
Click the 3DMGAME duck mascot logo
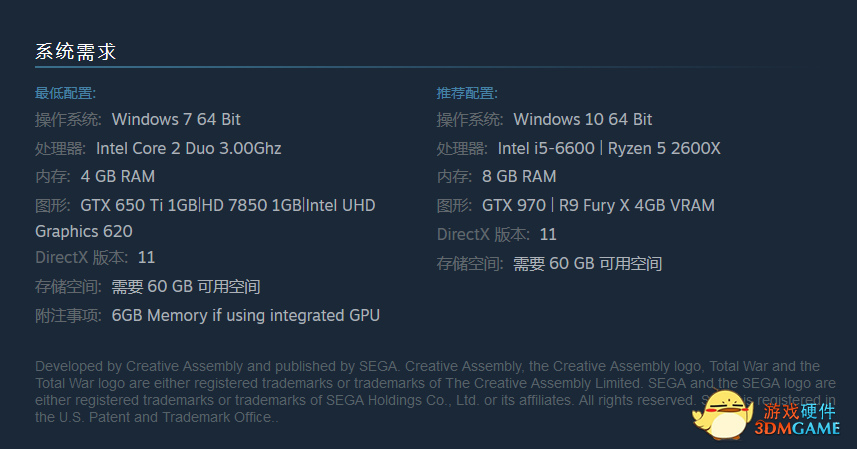723,414
